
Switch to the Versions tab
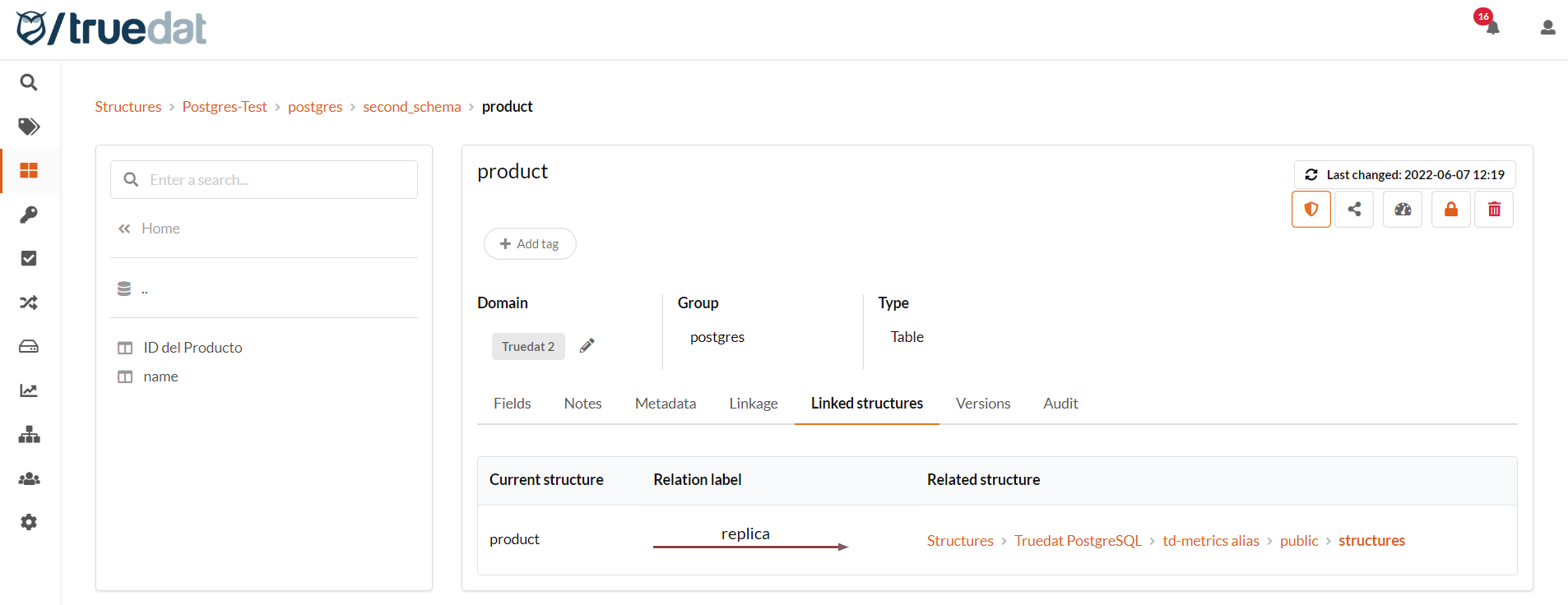pos(982,404)
